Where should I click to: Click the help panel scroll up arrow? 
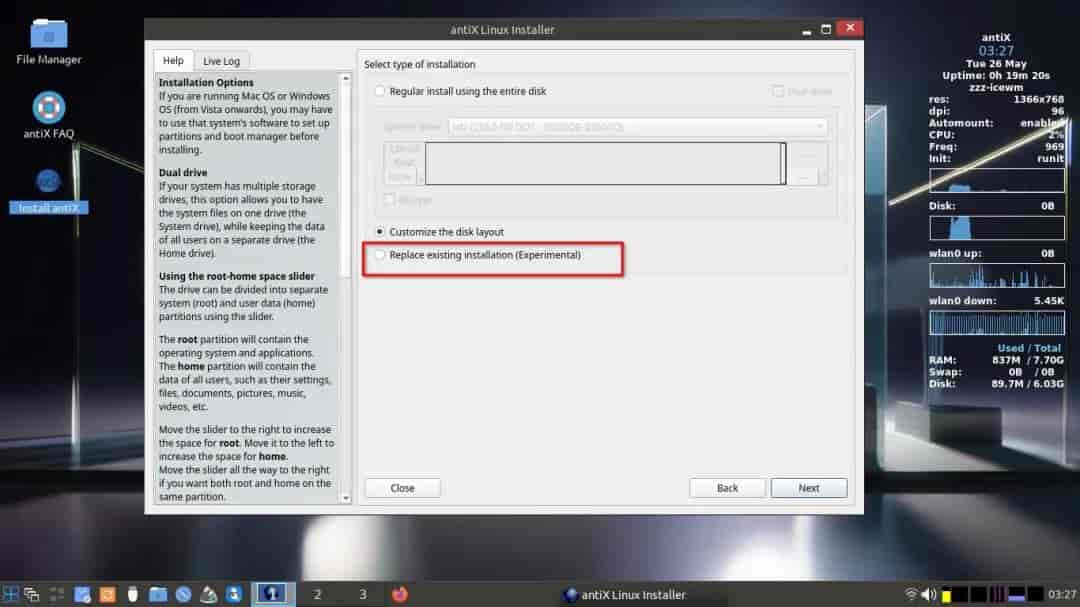[346, 78]
